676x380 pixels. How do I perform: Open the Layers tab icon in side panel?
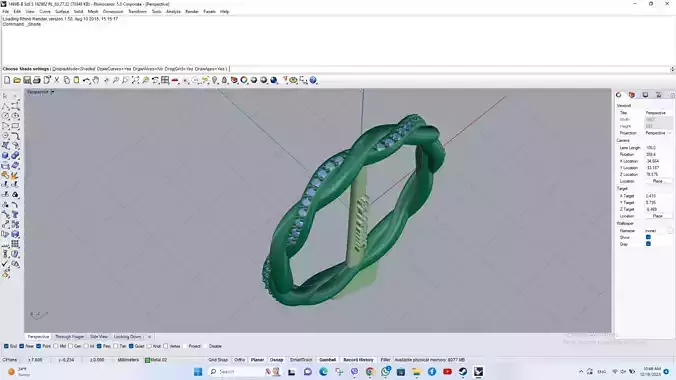(632, 95)
